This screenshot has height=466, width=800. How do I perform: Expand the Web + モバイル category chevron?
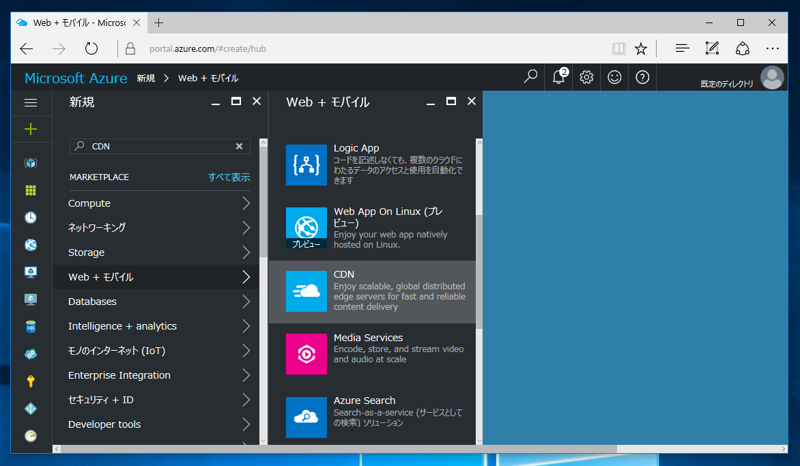pos(246,277)
